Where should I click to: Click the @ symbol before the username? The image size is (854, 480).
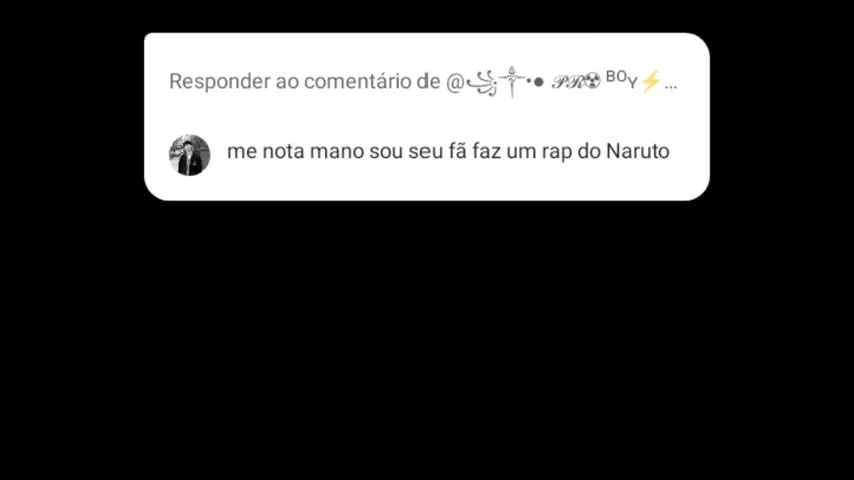click(455, 82)
